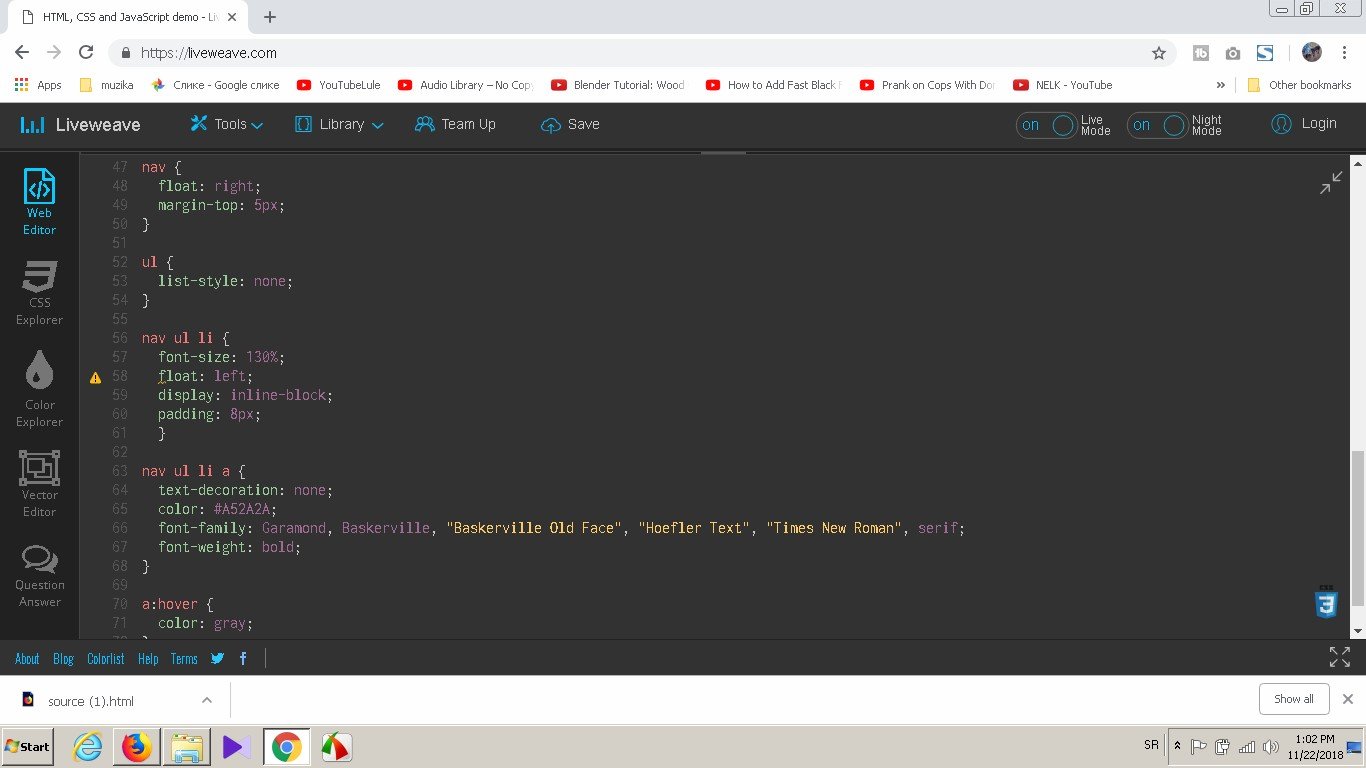
Task: Collapse the editor pane with arrows icon
Action: pos(1331,182)
